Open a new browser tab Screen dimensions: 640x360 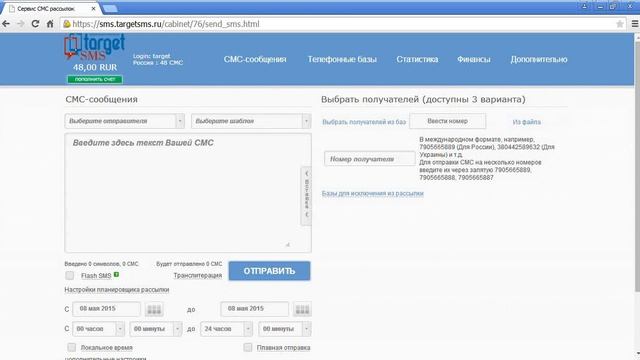[109, 8]
